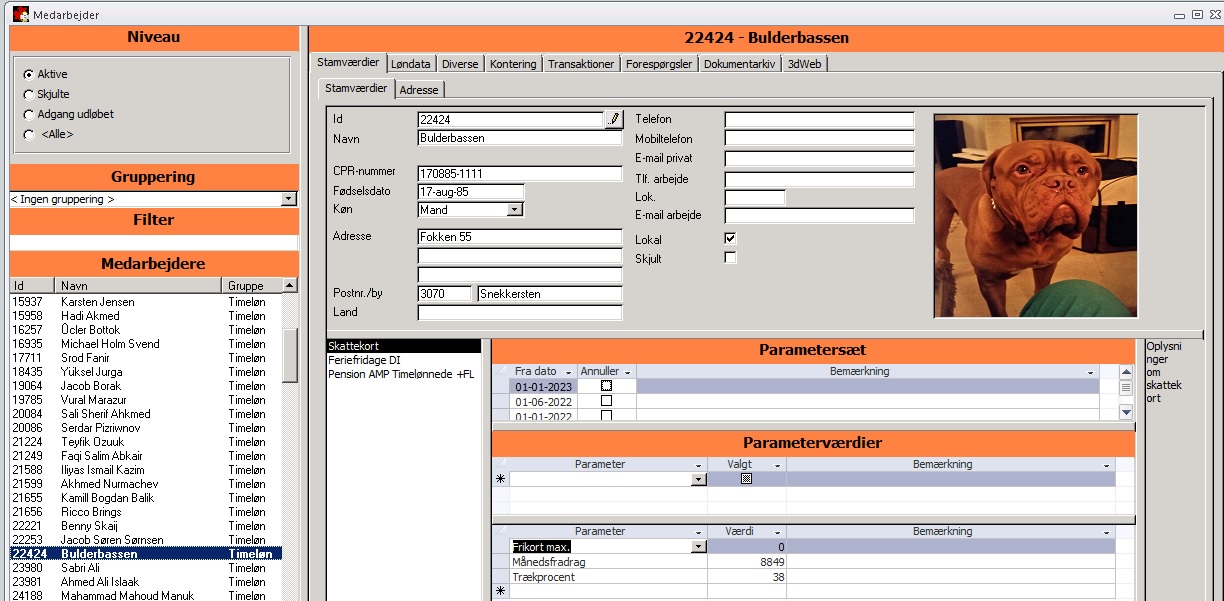Expand the Køn dropdown
Image resolution: width=1224 pixels, height=601 pixels.
pos(515,210)
